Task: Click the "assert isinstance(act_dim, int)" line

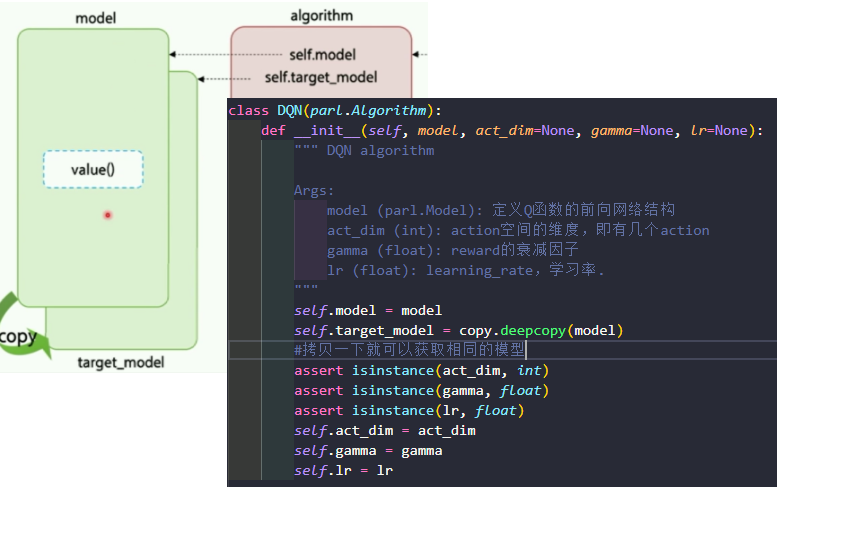Action: point(421,370)
